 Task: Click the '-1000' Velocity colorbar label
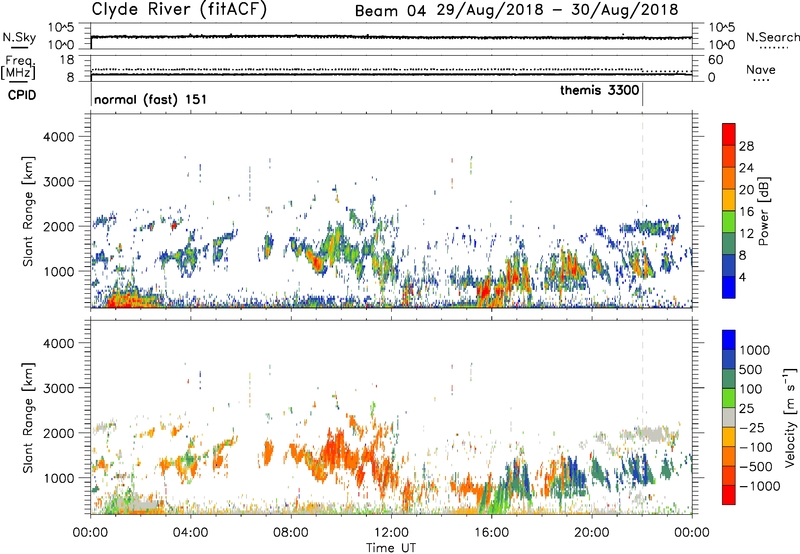[760, 486]
